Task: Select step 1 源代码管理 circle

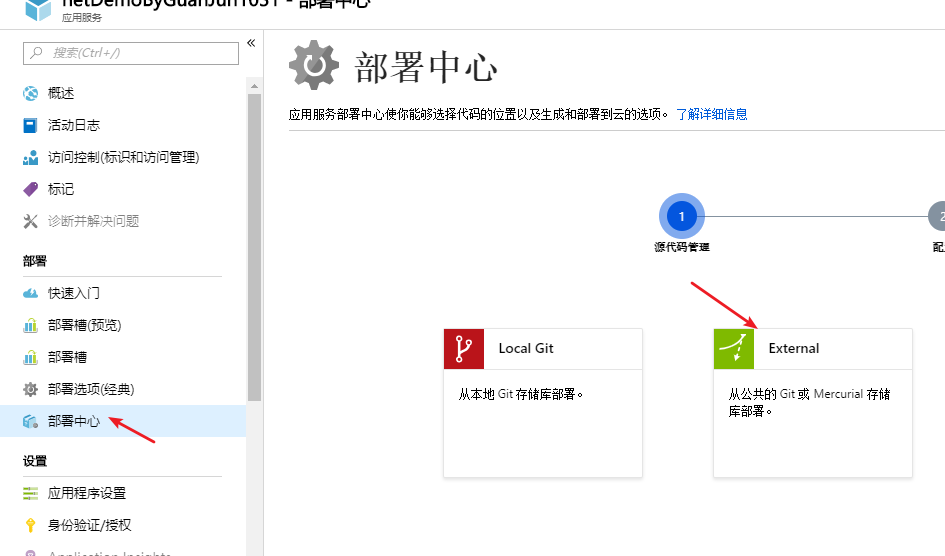Action: click(x=681, y=216)
